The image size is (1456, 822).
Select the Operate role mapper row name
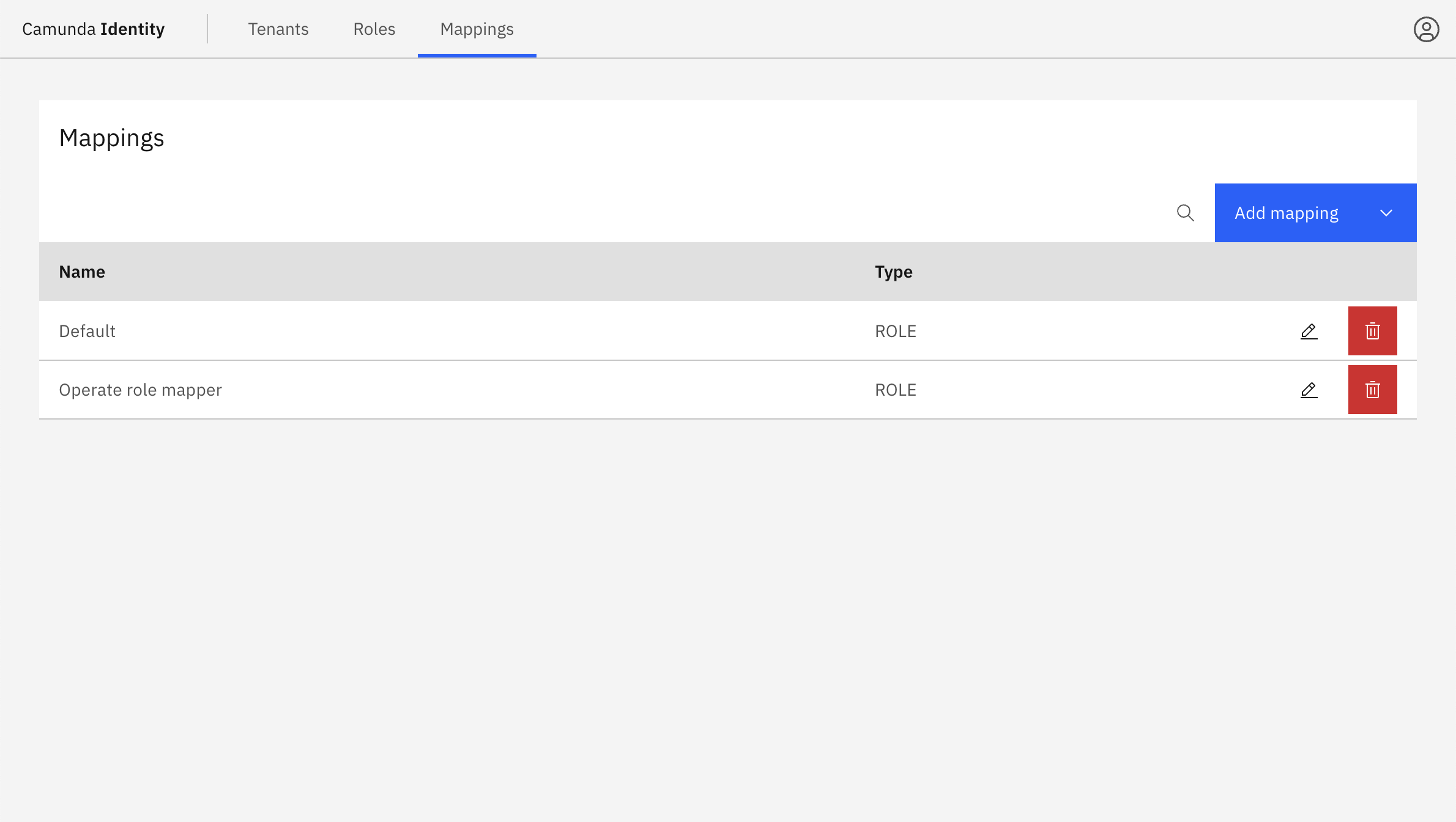(x=140, y=390)
